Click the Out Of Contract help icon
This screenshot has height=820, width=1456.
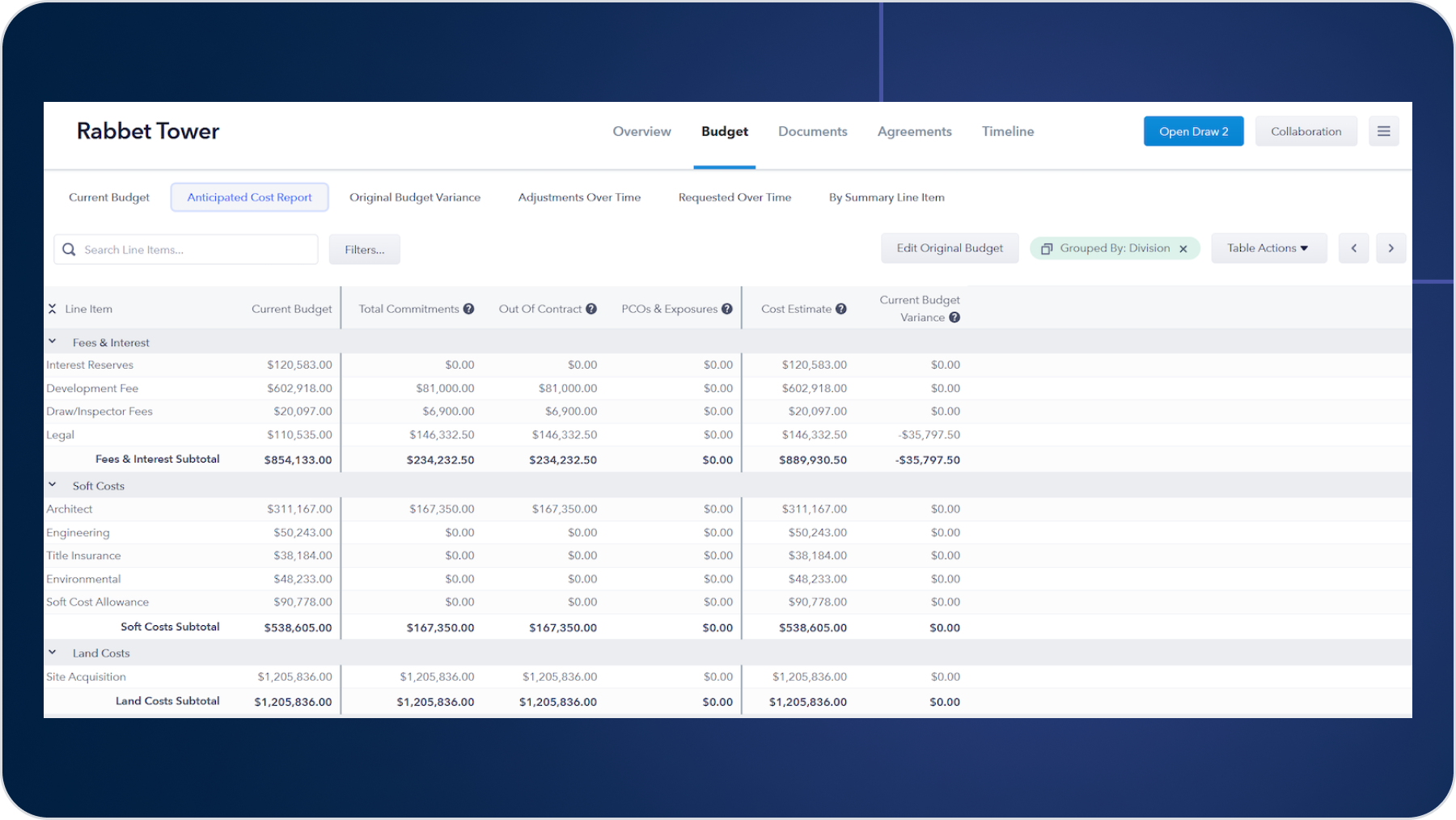591,309
